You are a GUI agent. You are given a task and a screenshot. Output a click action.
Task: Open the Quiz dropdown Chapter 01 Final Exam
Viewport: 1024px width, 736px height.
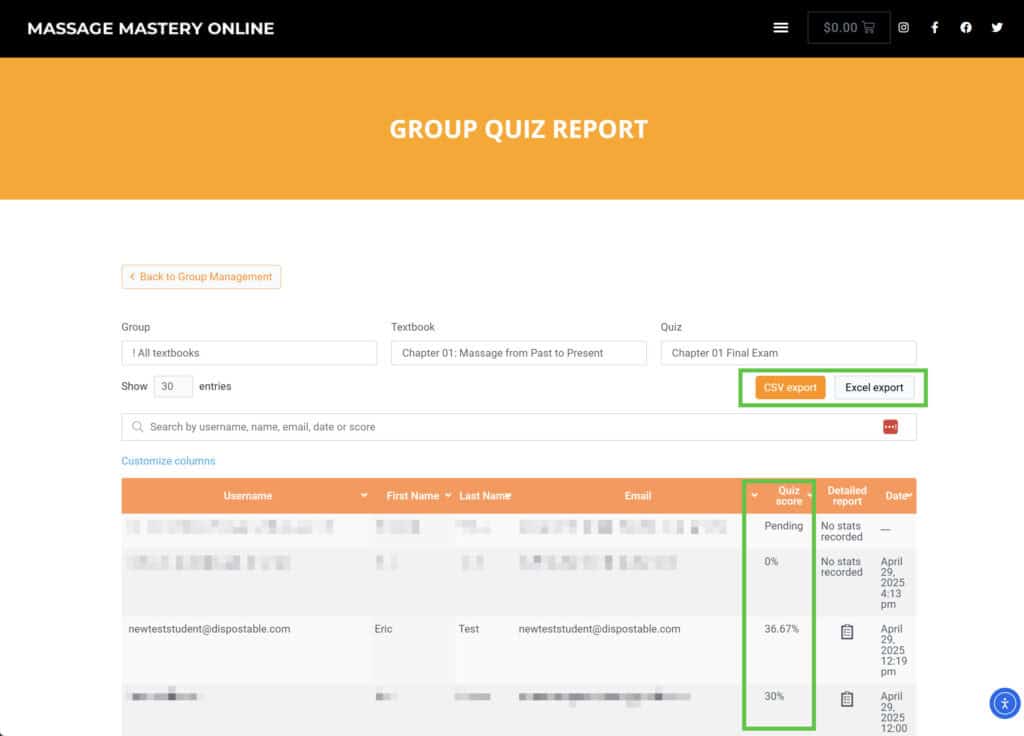788,353
